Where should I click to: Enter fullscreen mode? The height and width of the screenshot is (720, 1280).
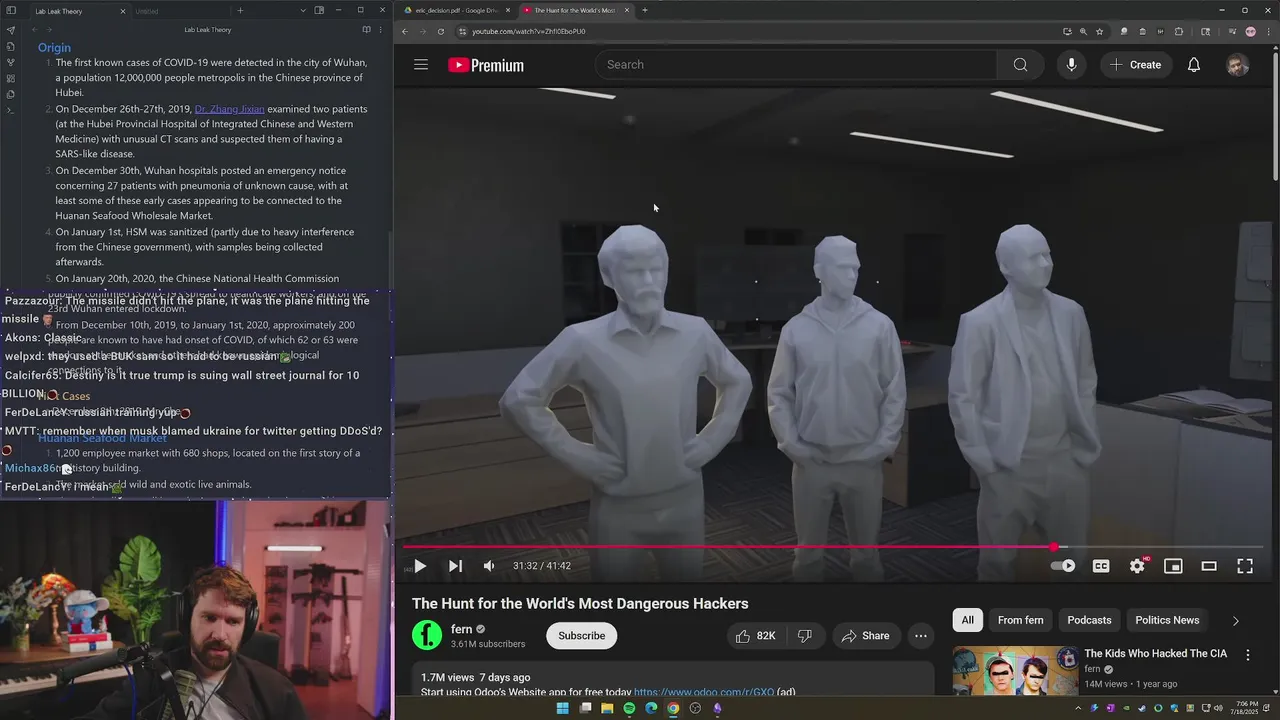tap(1245, 566)
